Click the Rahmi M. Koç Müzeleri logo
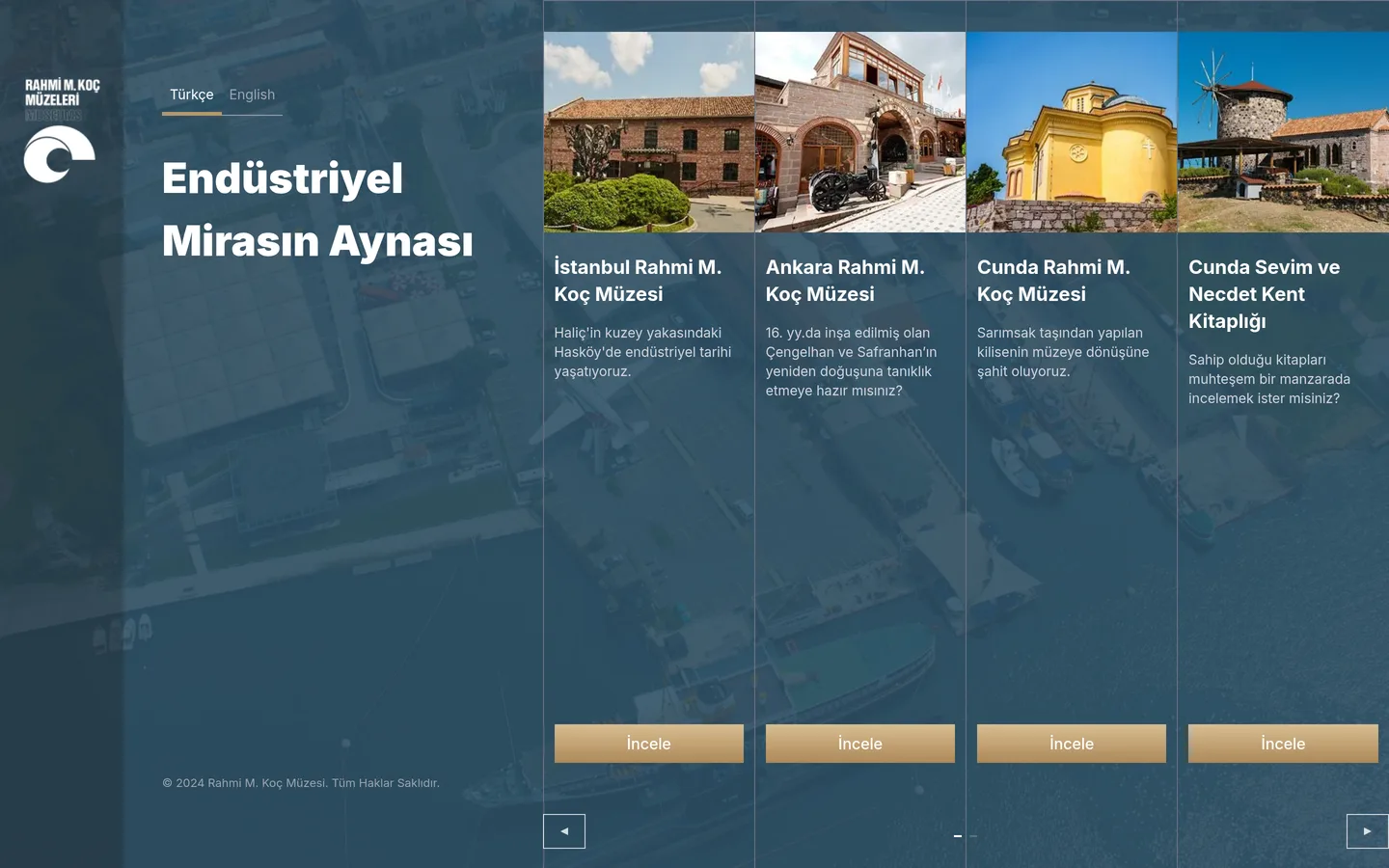The height and width of the screenshot is (868, 1389). click(x=61, y=130)
